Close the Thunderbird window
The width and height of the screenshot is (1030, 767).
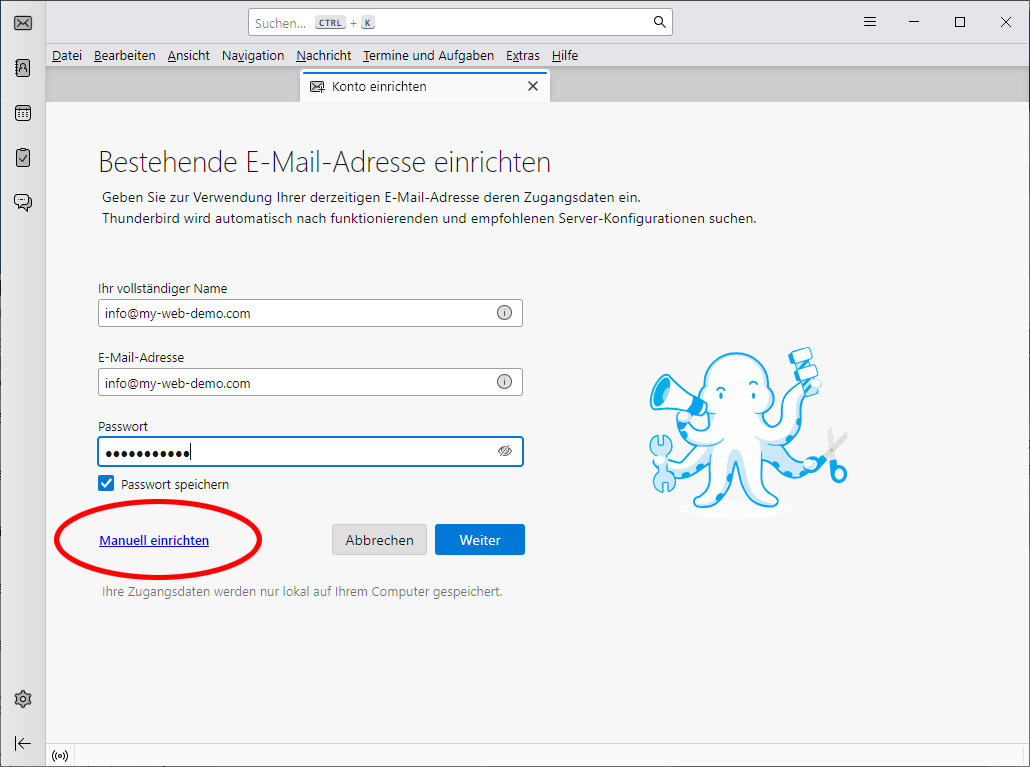click(x=1006, y=22)
